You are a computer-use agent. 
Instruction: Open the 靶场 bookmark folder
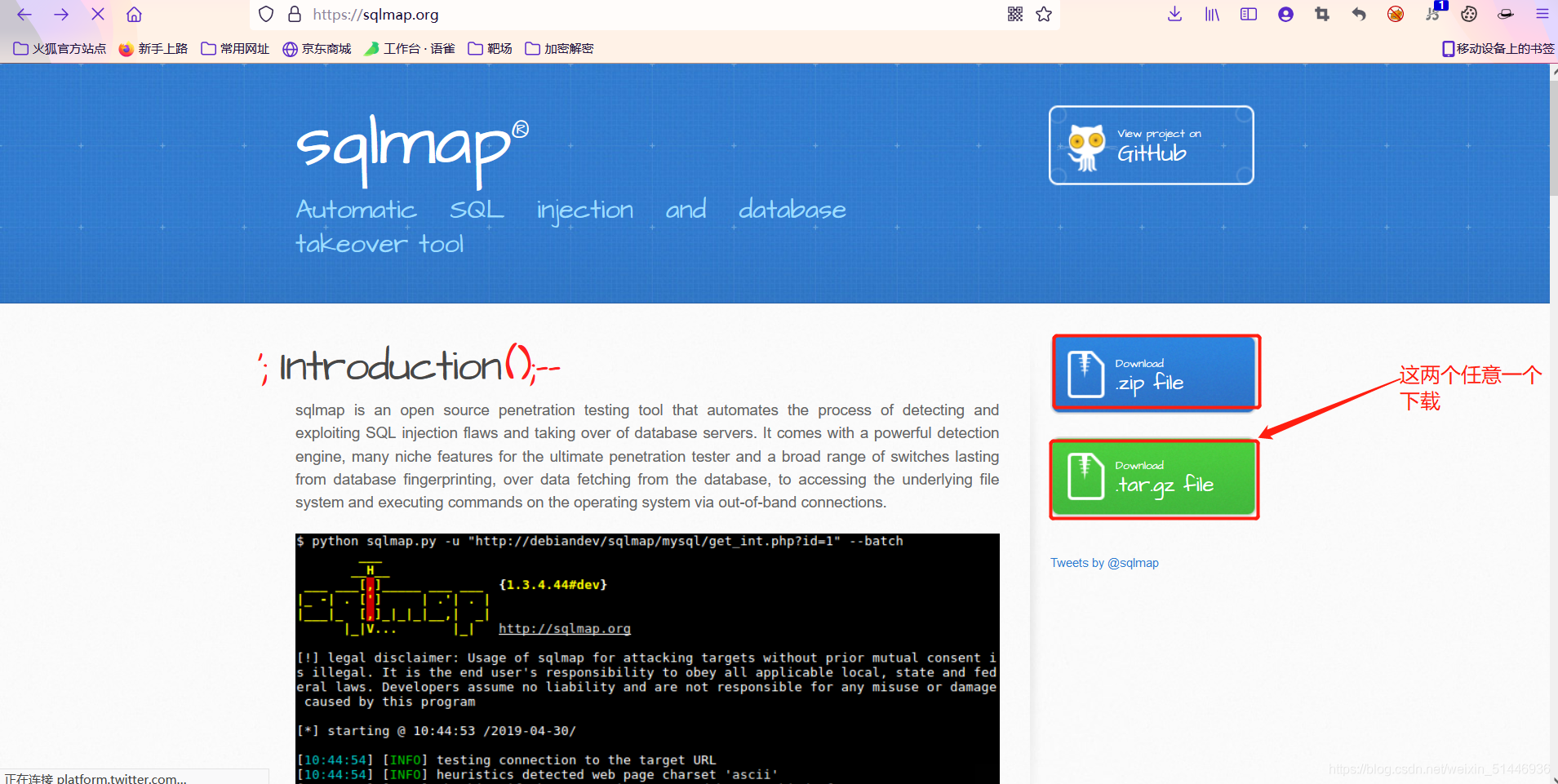pos(490,49)
